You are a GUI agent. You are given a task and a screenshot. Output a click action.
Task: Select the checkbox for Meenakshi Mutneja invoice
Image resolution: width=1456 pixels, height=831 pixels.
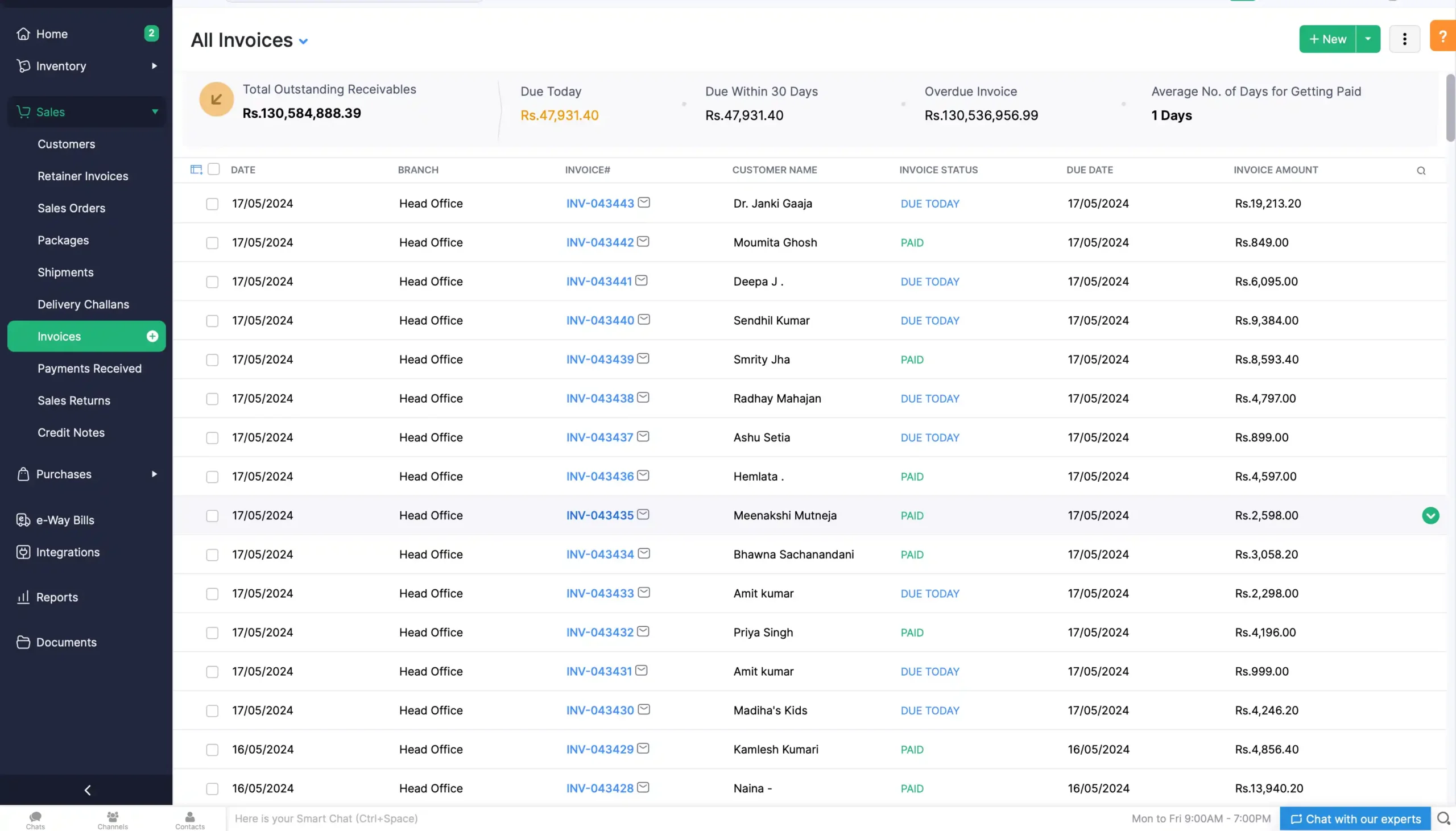[212, 516]
